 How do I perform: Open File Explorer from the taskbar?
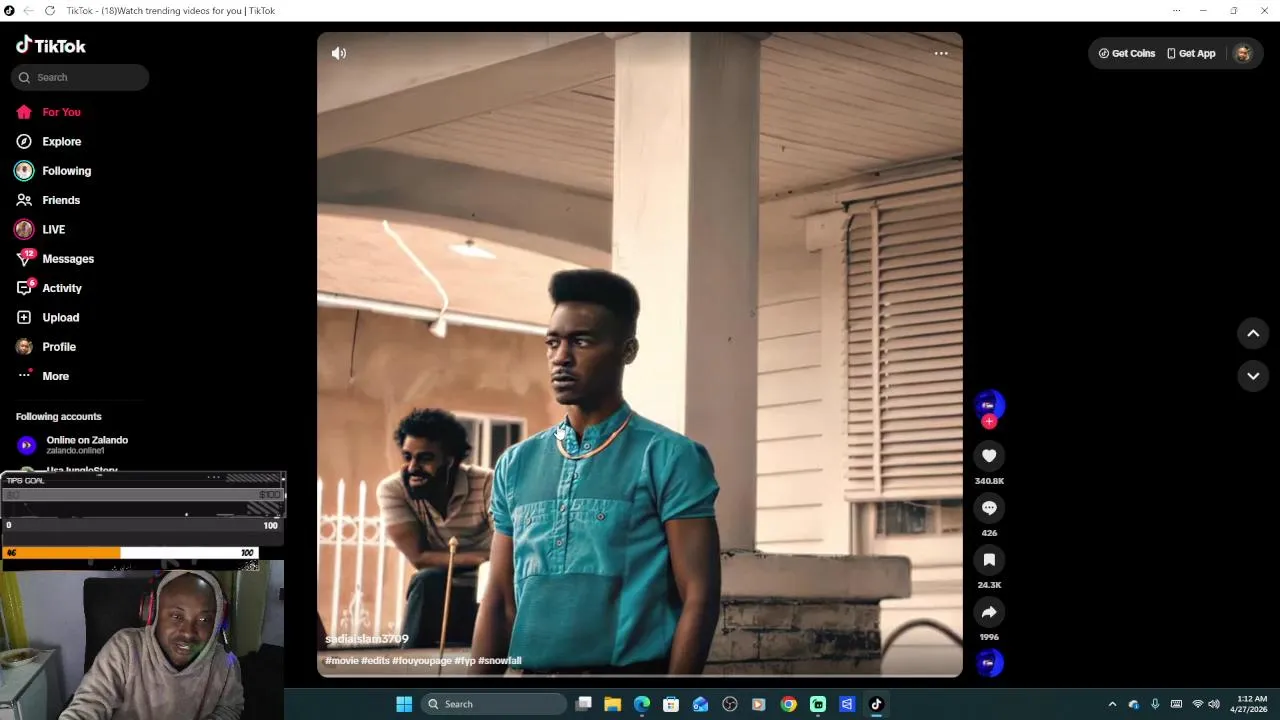(613, 704)
